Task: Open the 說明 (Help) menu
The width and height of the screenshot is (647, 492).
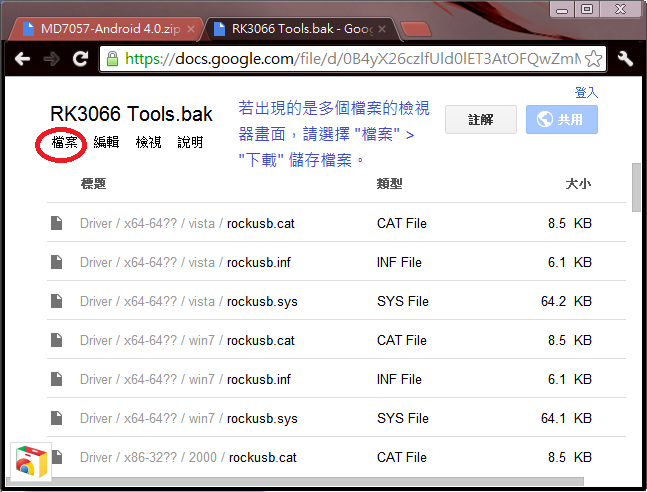Action: pos(190,142)
